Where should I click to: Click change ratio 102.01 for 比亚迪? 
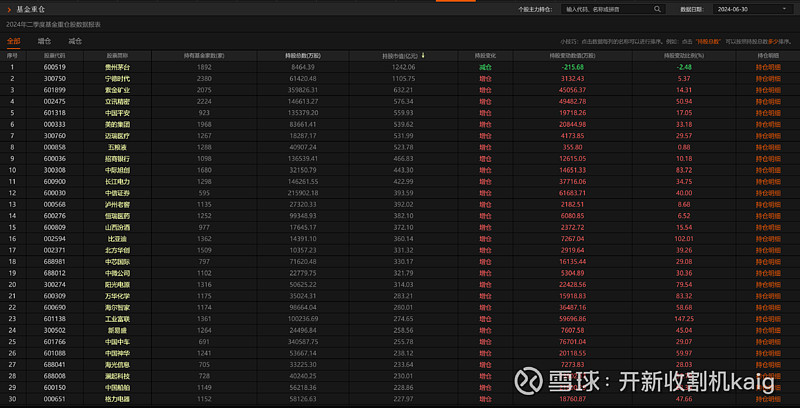pyautogui.click(x=684, y=239)
